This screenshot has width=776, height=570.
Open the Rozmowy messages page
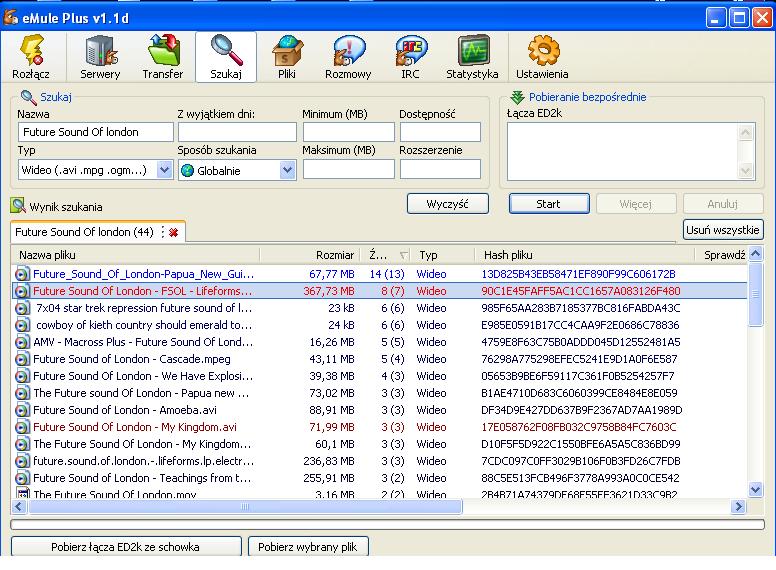pos(348,57)
